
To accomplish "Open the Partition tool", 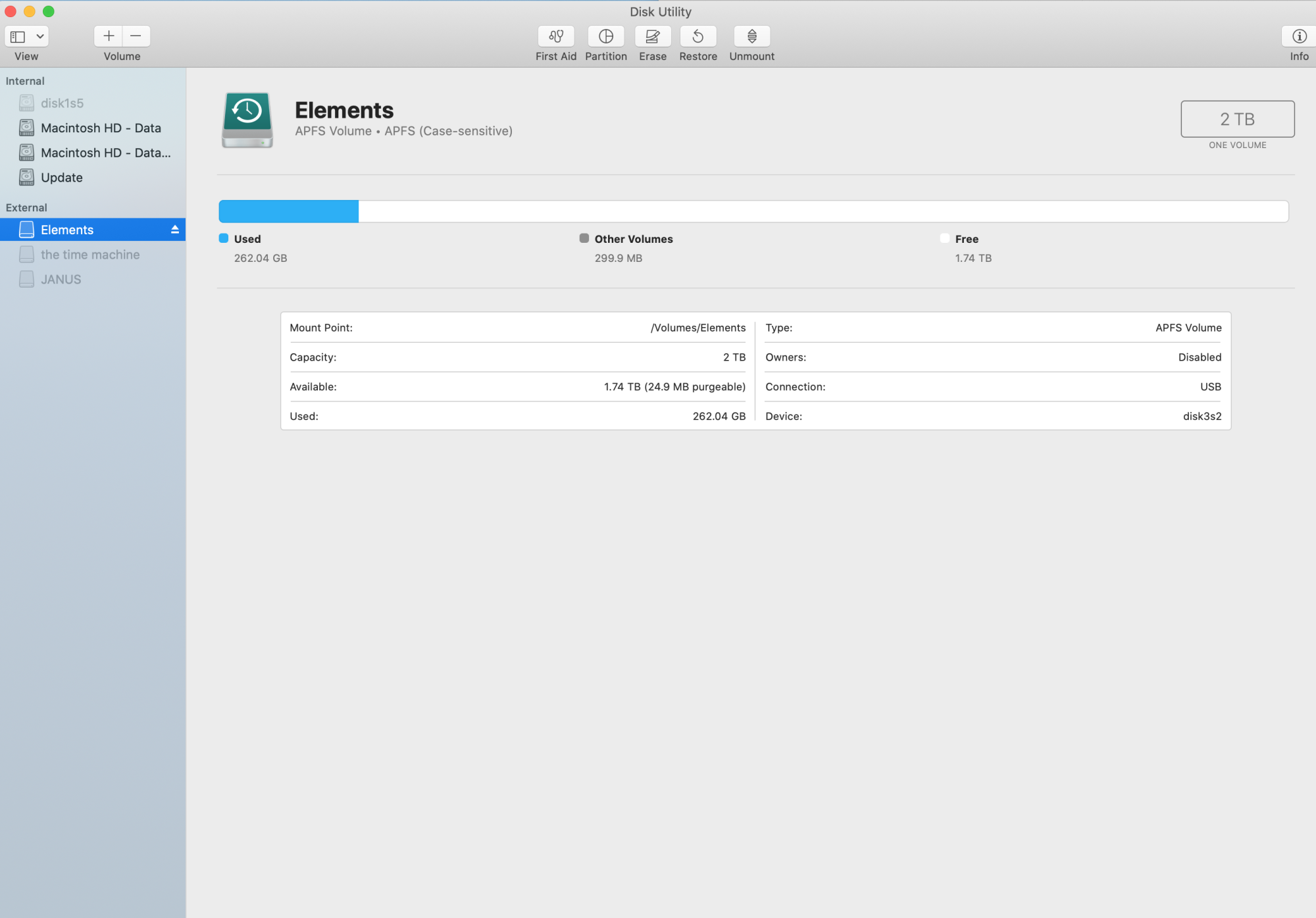I will pos(605,36).
